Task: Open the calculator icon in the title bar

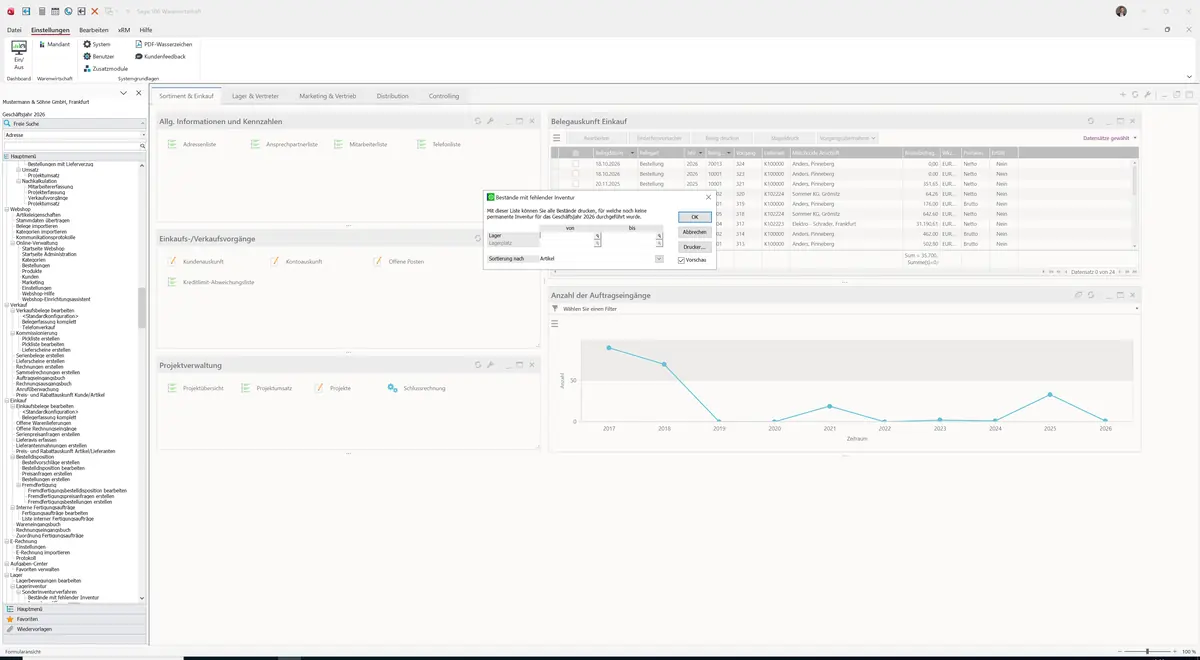Action: 41,11
